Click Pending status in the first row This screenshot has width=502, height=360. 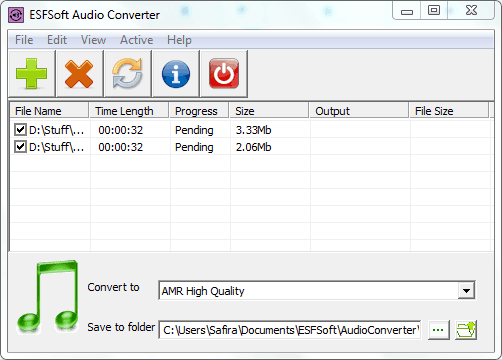click(x=194, y=130)
